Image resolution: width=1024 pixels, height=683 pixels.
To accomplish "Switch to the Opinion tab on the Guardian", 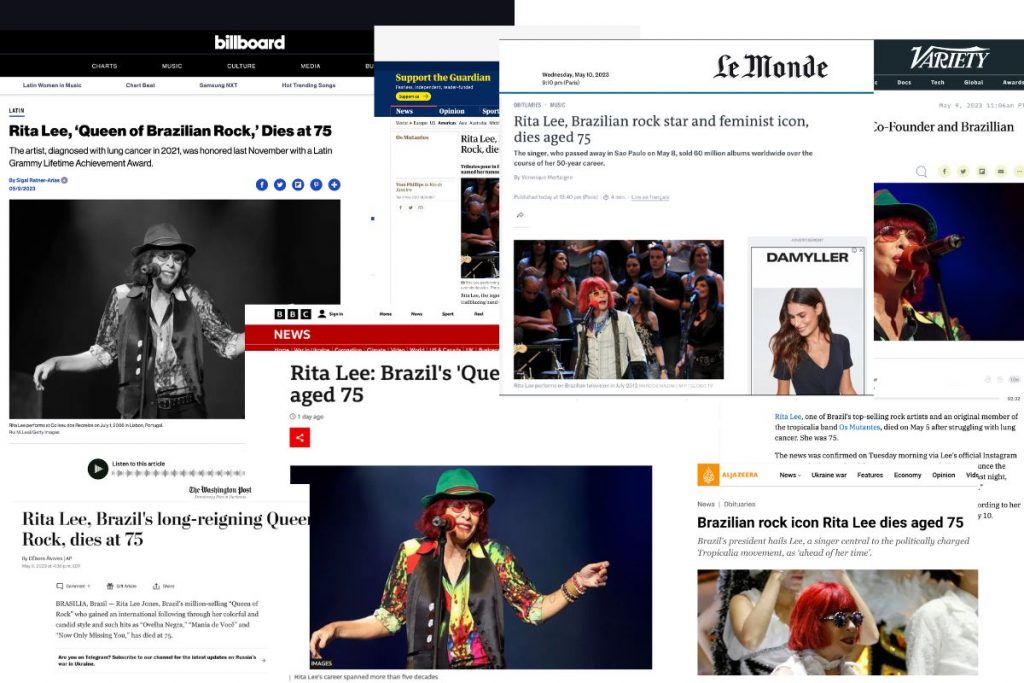I will click(452, 111).
